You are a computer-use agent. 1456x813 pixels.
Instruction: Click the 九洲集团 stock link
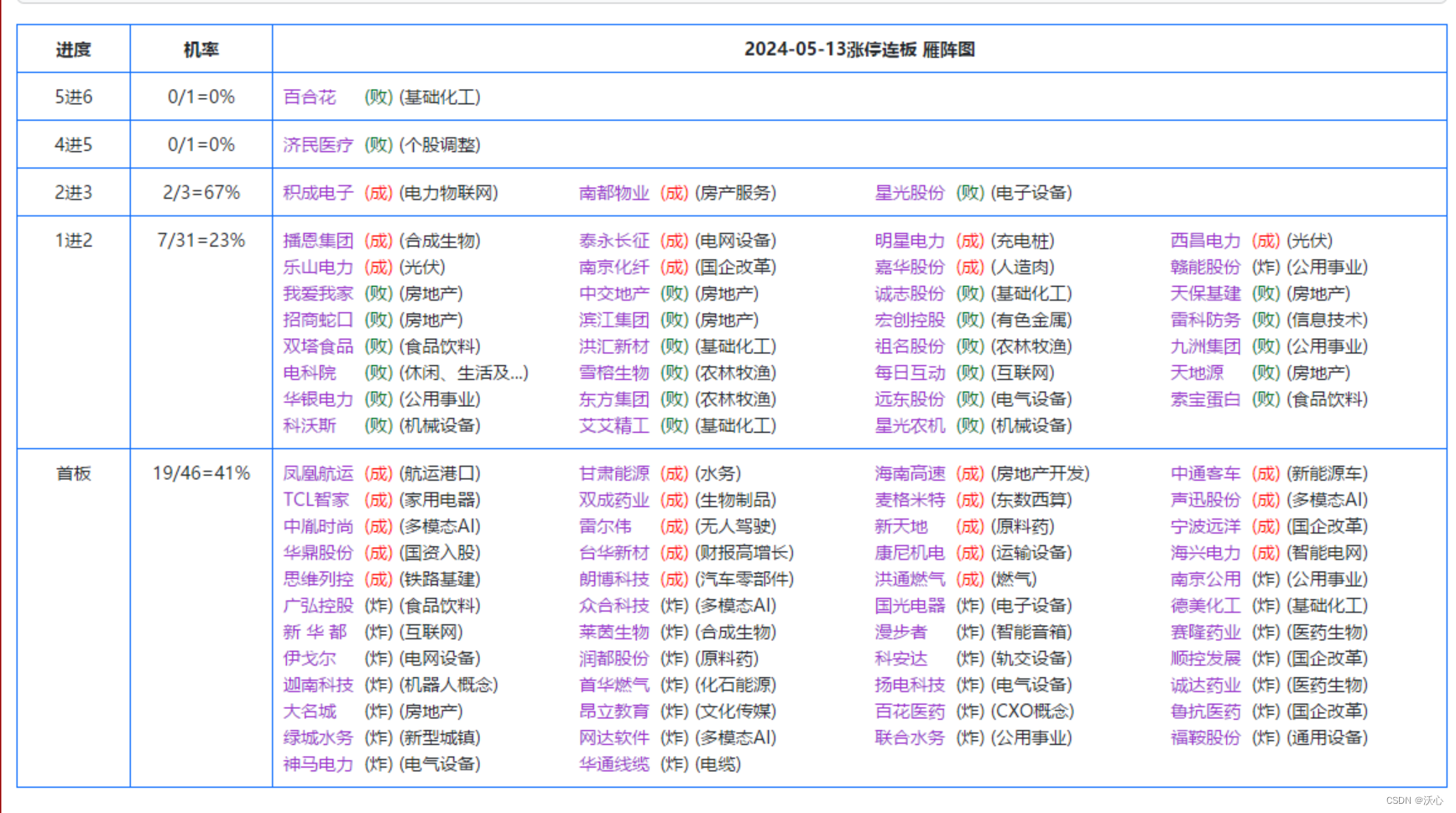pyautogui.click(x=1206, y=347)
